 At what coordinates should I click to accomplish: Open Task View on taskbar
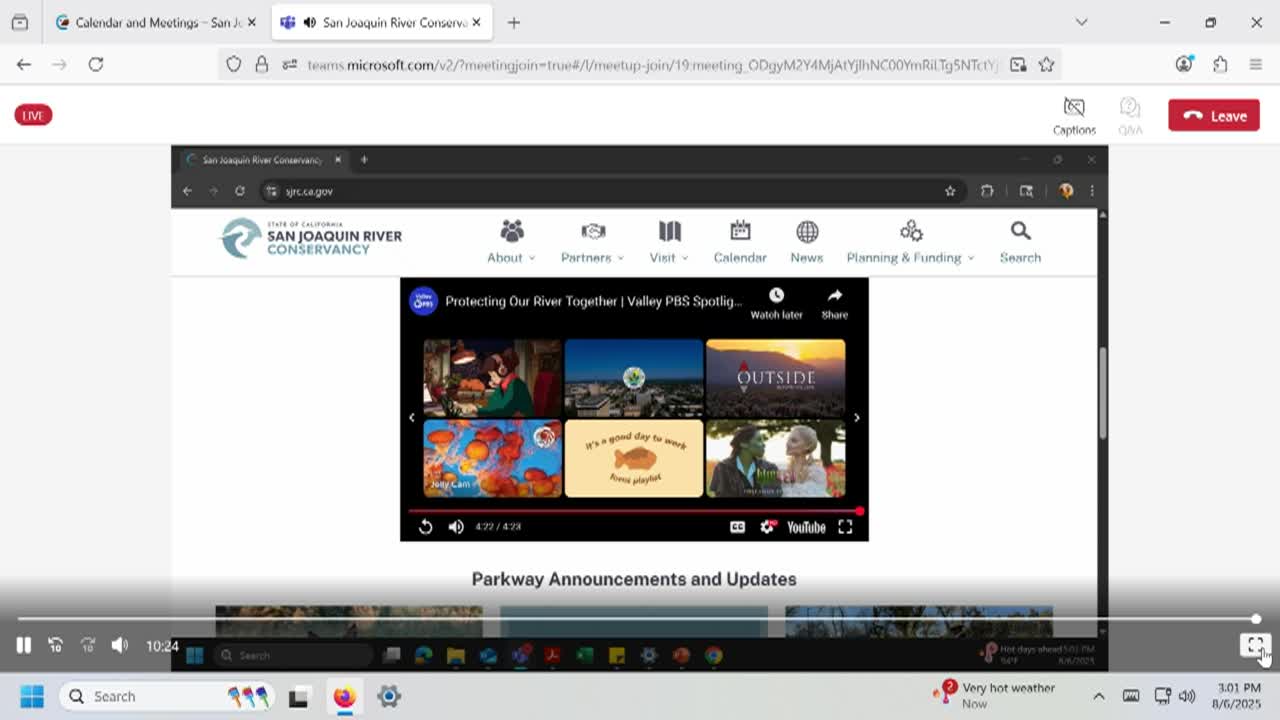298,696
